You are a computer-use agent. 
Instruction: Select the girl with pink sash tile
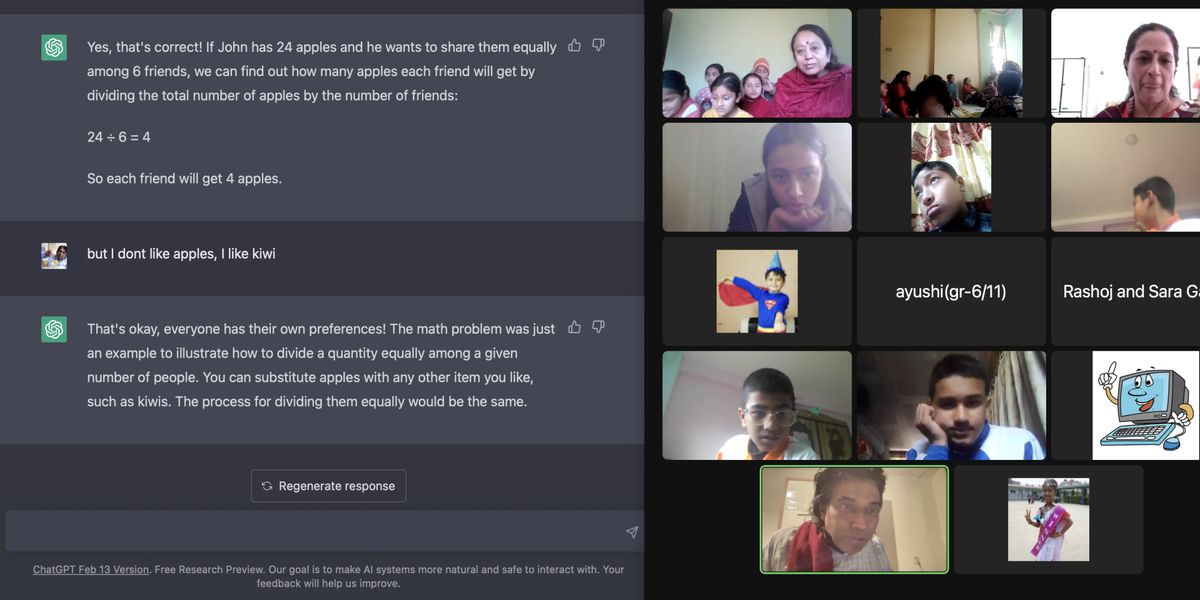click(x=1048, y=519)
